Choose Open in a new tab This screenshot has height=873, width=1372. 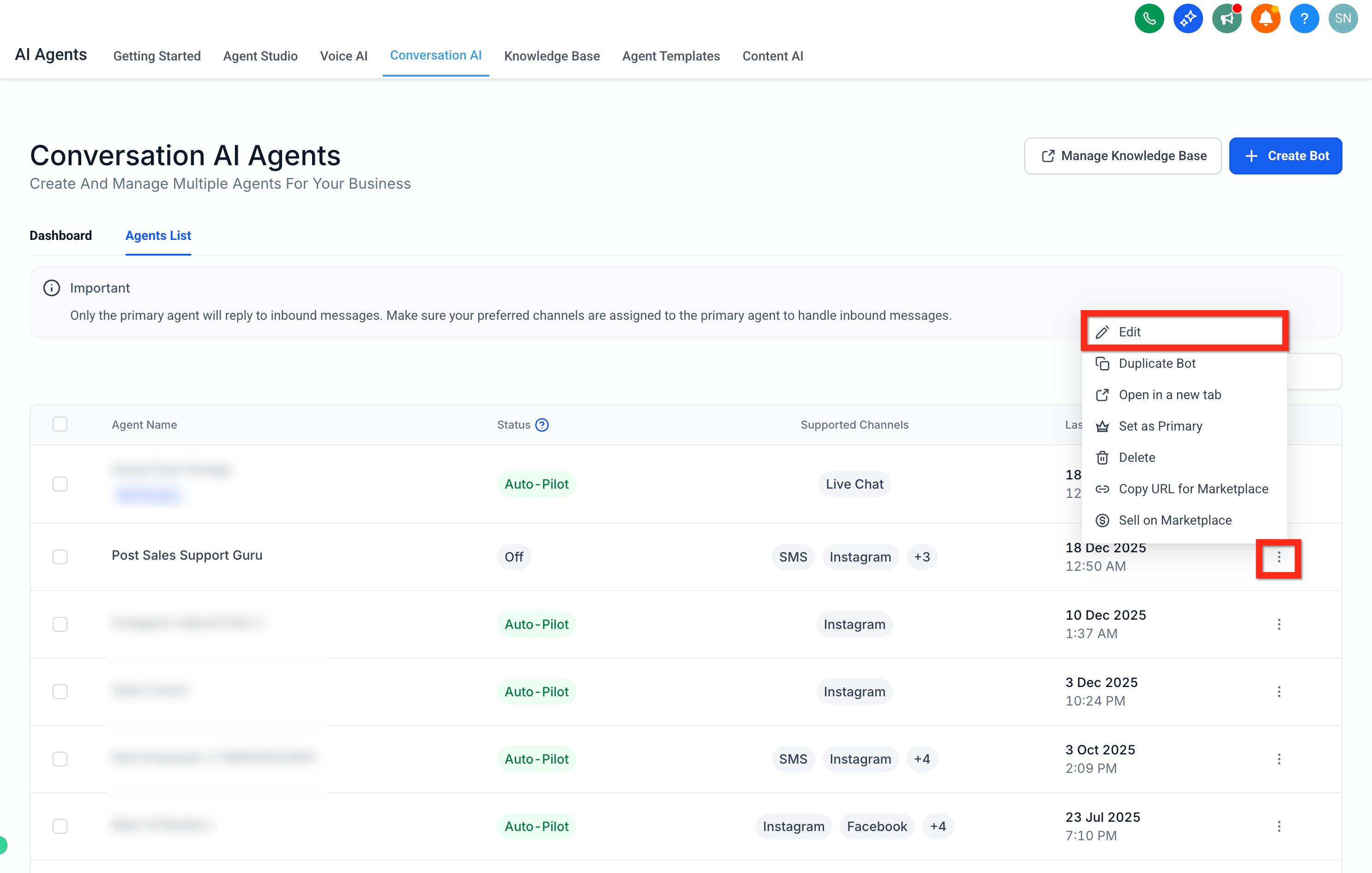tap(1184, 395)
